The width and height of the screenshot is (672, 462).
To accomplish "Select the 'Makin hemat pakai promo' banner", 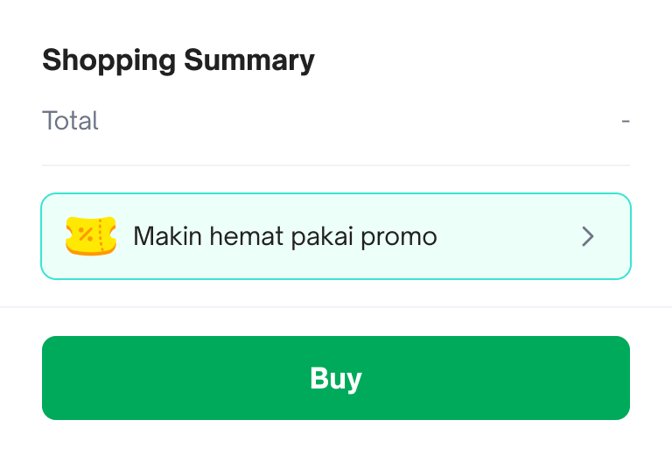I will pyautogui.click(x=336, y=236).
